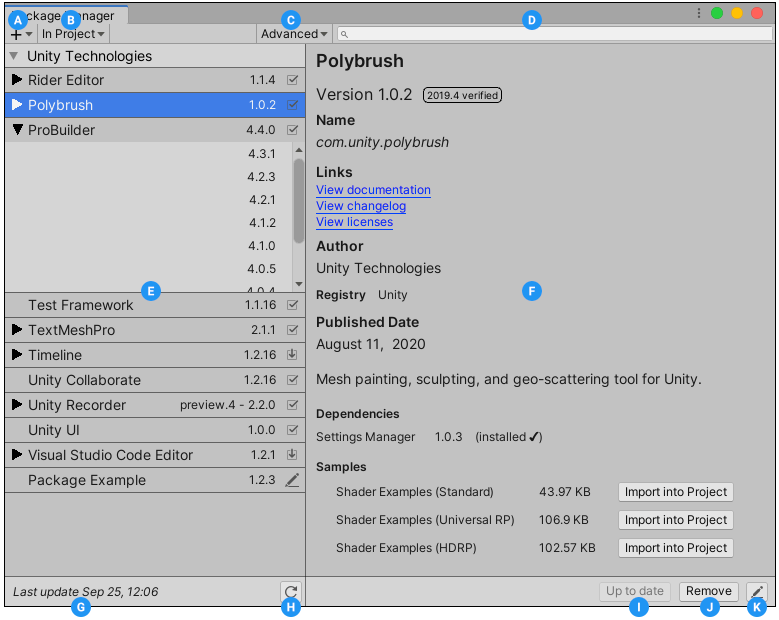Click the magnifier icon in search field

coord(344,34)
